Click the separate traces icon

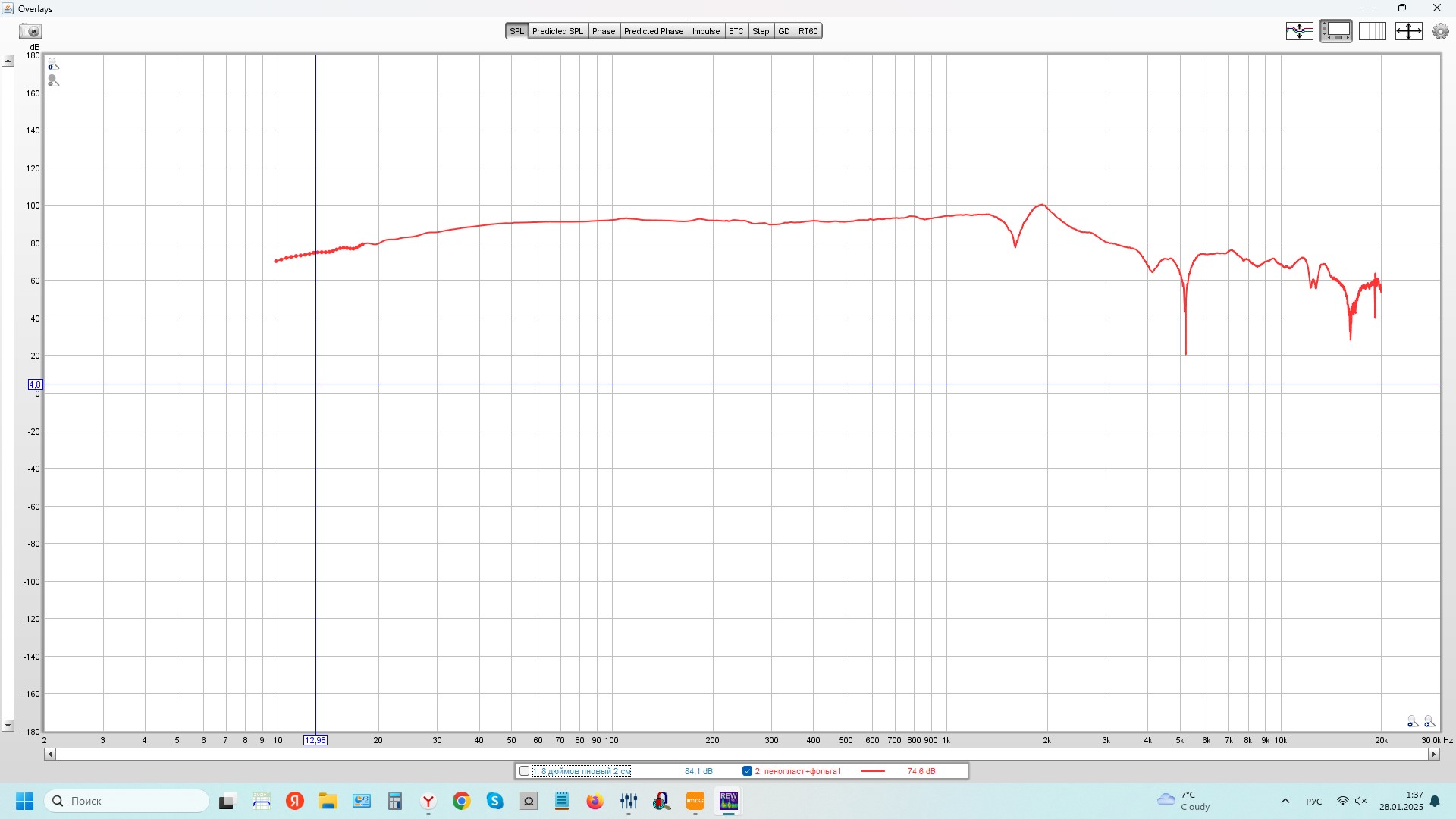pos(1299,31)
